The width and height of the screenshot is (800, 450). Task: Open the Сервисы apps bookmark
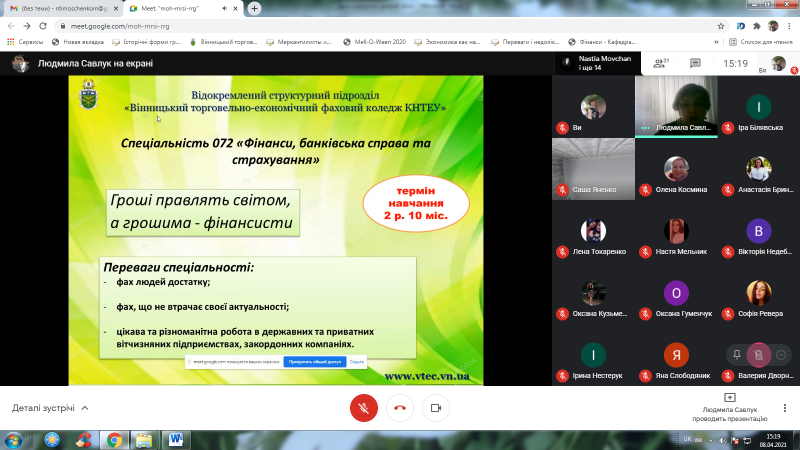[25, 42]
